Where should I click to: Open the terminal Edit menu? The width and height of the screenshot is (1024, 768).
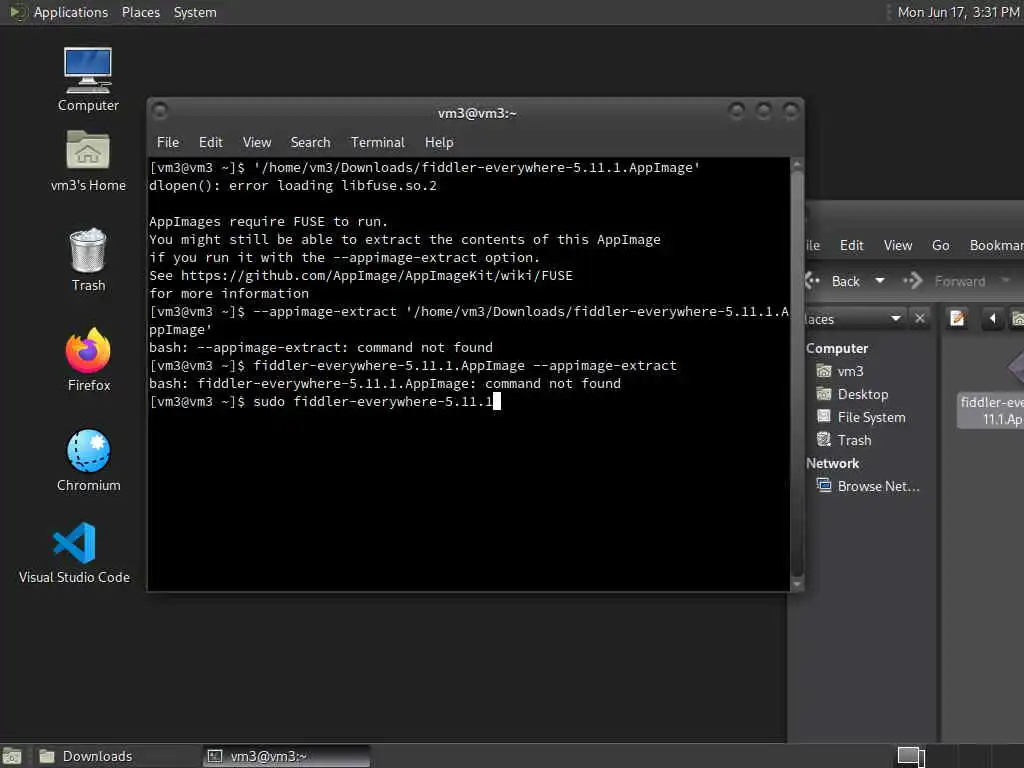pos(210,142)
